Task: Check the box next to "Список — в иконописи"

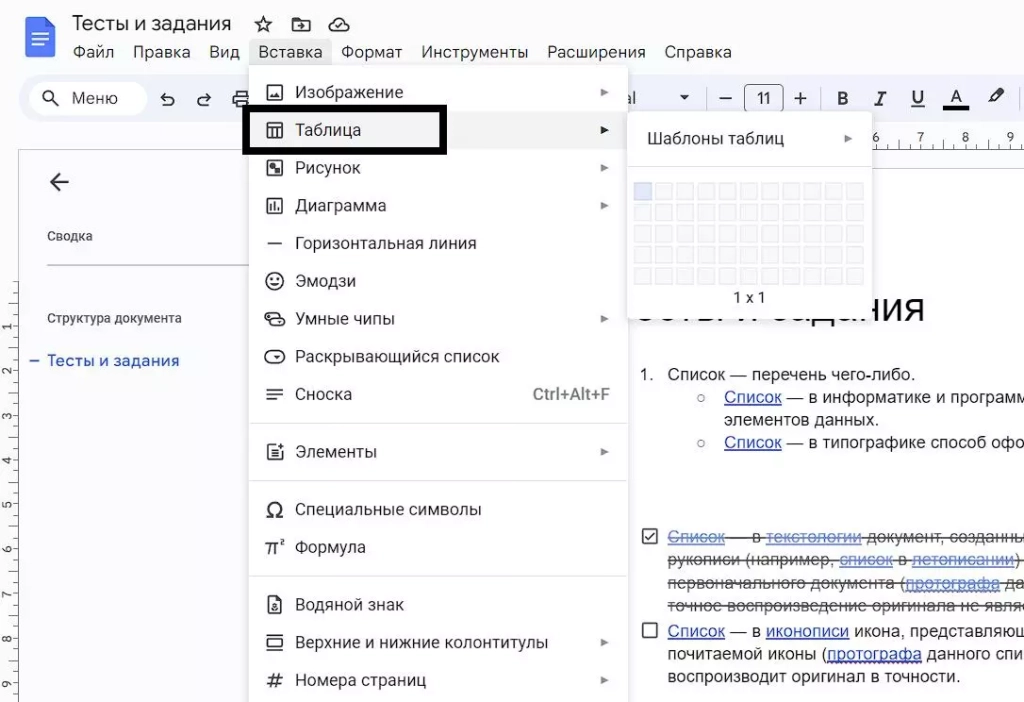Action: click(x=649, y=629)
